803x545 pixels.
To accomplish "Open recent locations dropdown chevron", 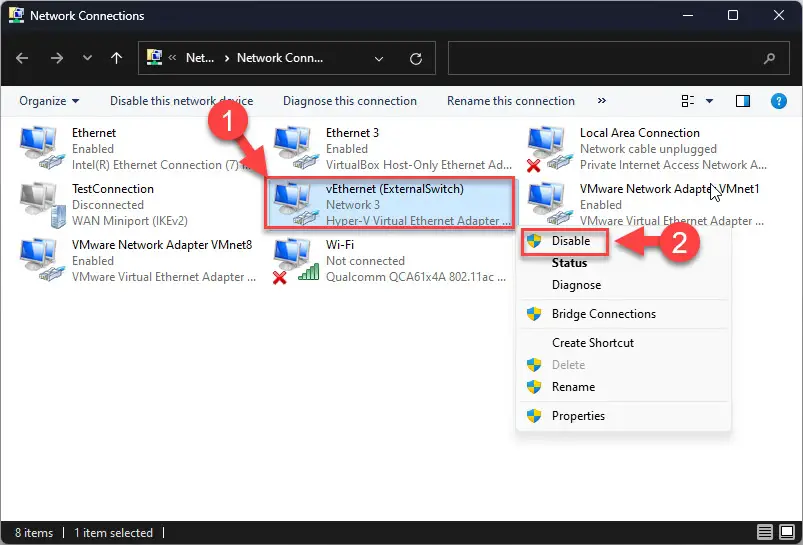I will click(88, 58).
